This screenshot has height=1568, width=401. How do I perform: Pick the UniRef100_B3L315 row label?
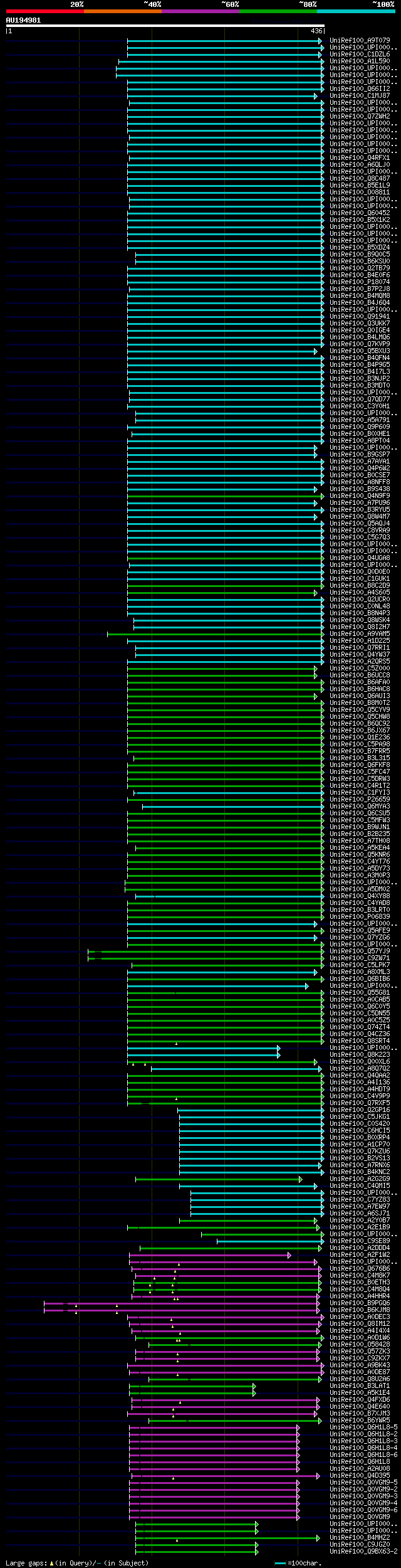(x=360, y=758)
